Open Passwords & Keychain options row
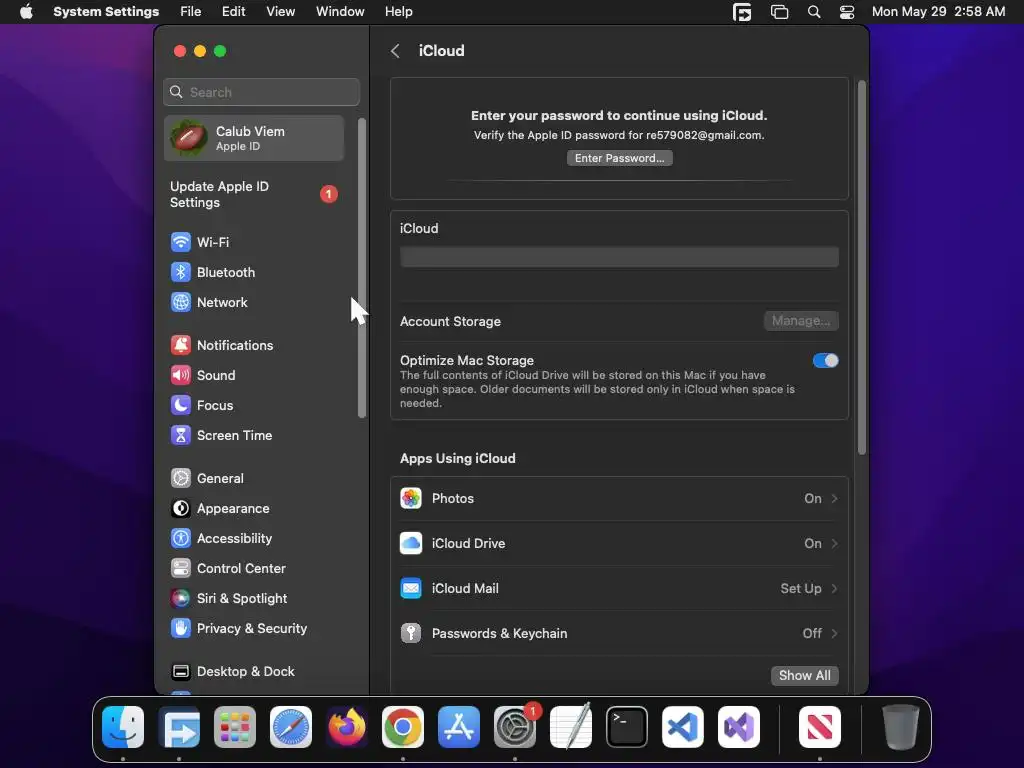The width and height of the screenshot is (1024, 768). pyautogui.click(x=619, y=633)
